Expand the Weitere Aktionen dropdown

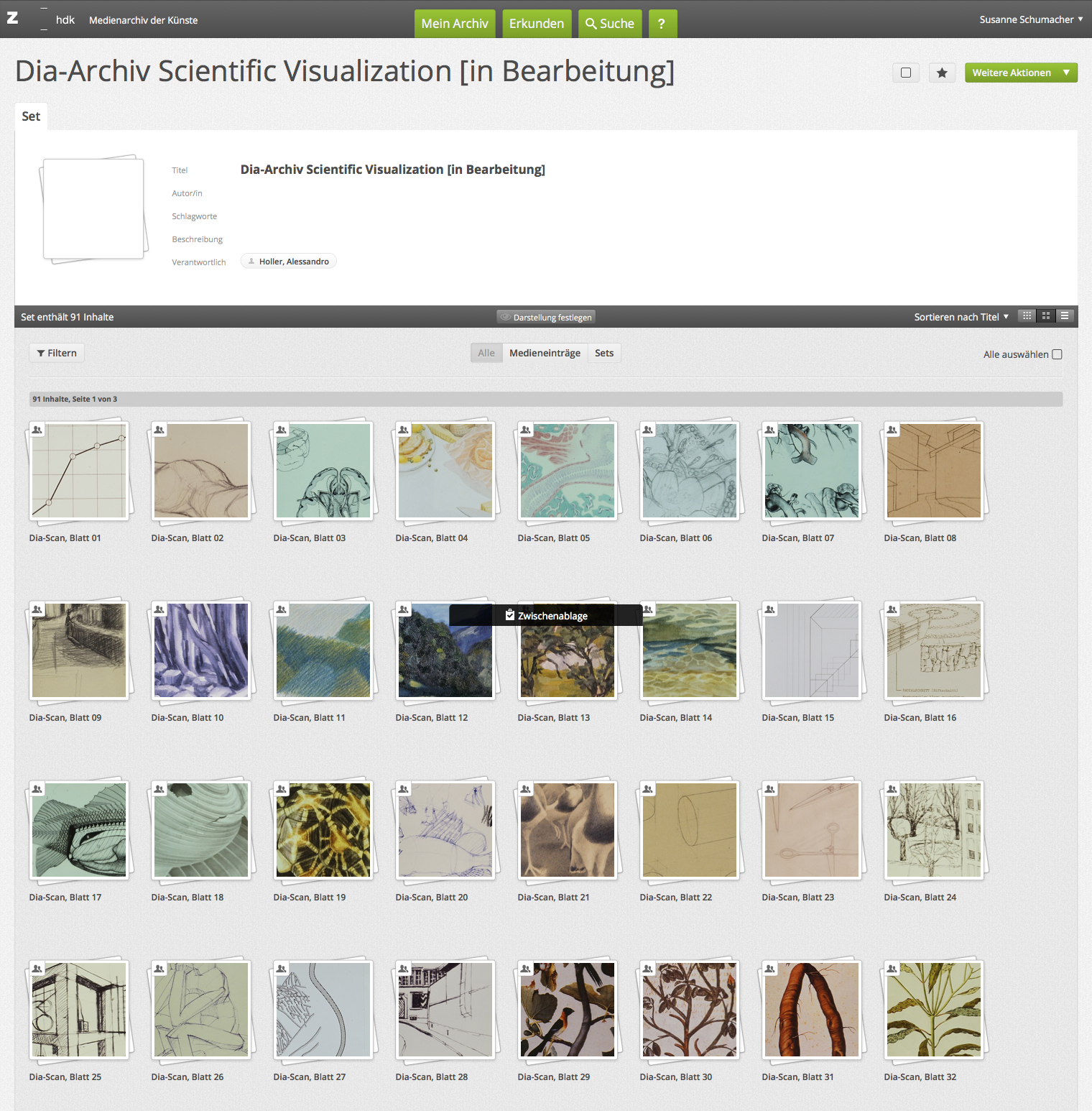point(1020,73)
